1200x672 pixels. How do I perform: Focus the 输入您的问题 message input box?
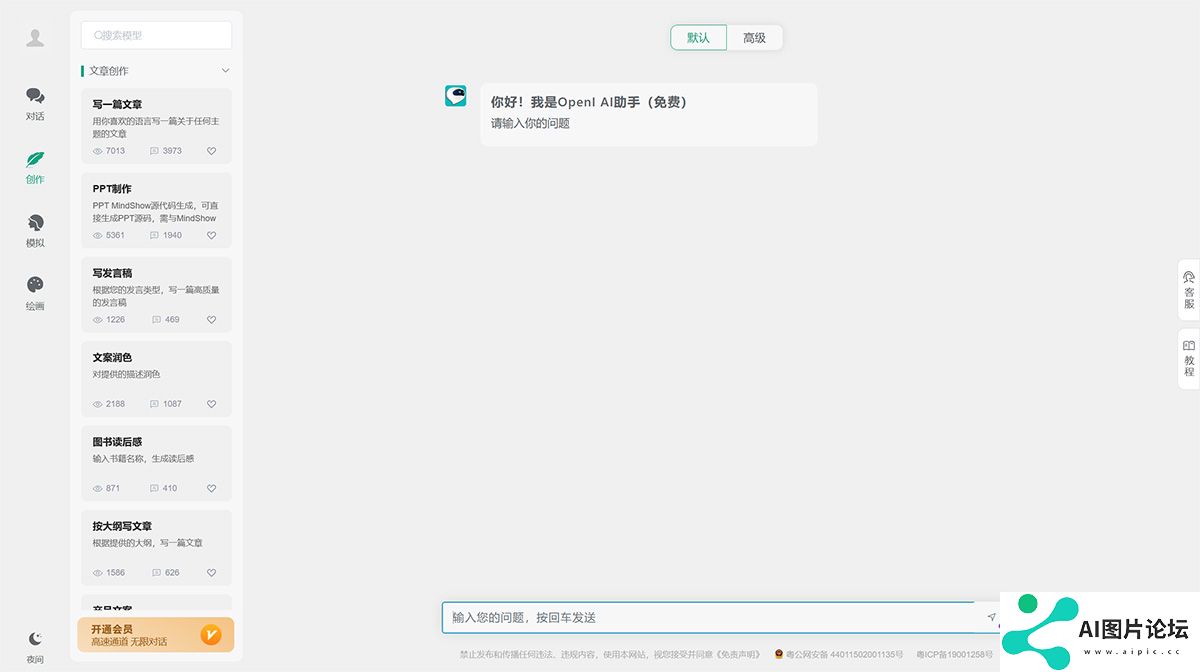coord(708,617)
